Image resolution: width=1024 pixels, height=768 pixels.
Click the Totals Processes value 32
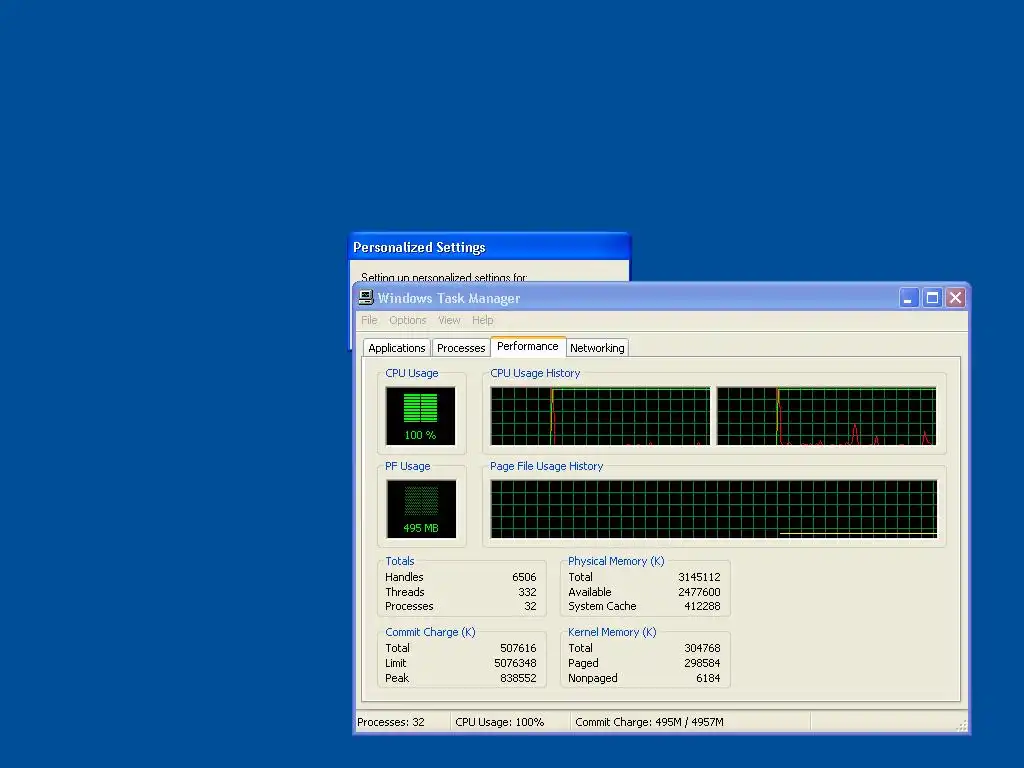pos(530,607)
